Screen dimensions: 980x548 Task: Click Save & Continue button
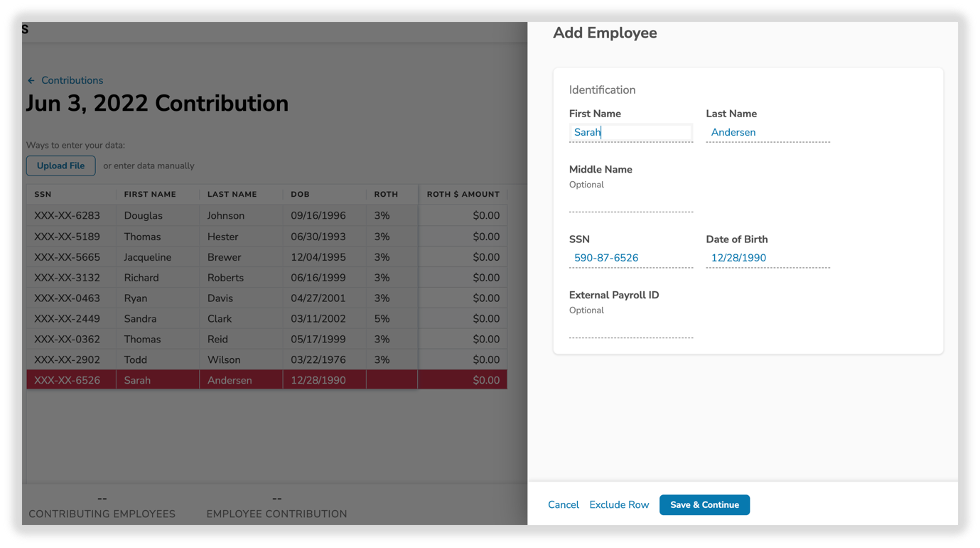point(704,505)
